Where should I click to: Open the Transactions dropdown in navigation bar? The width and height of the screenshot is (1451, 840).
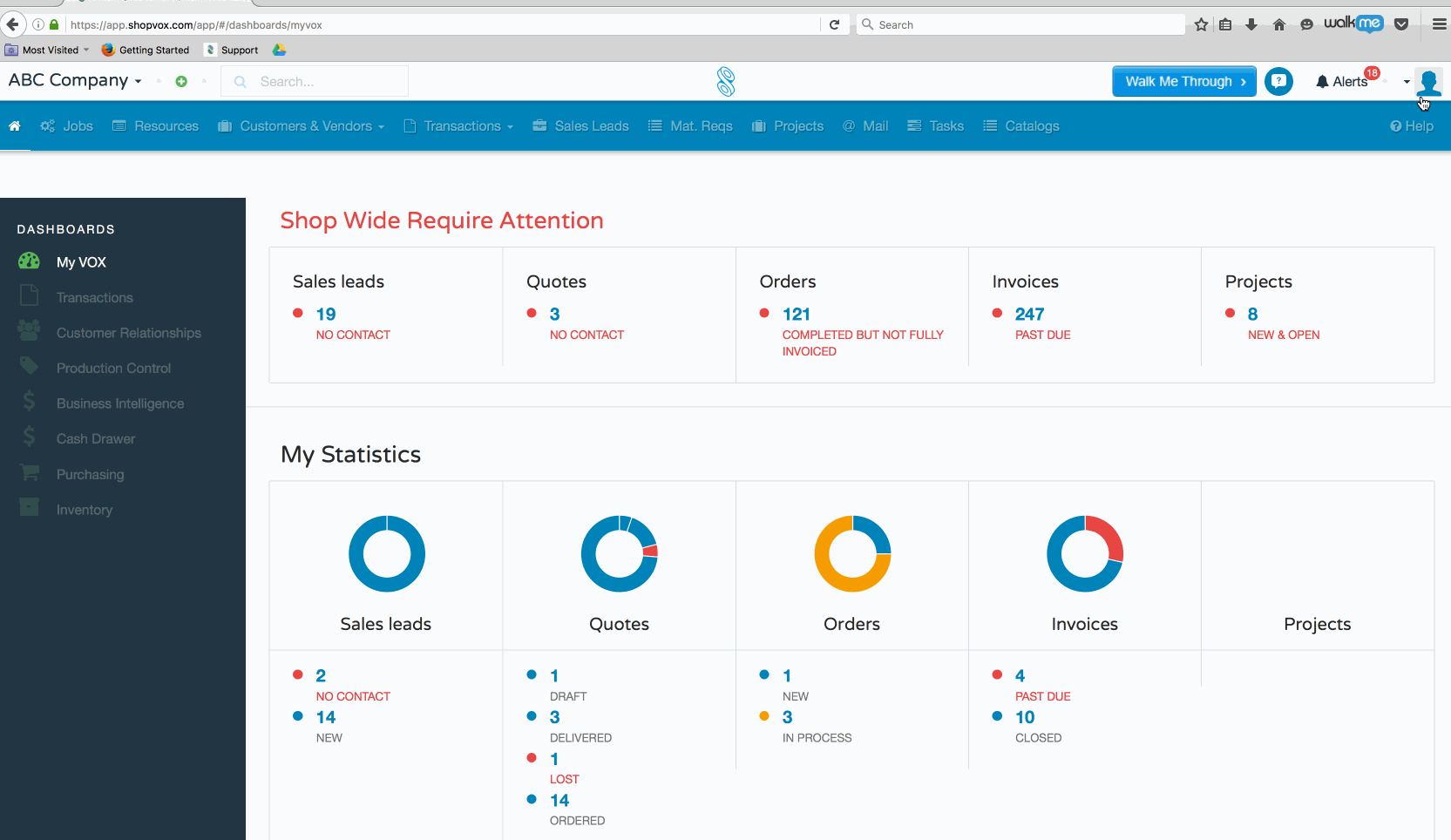point(459,126)
